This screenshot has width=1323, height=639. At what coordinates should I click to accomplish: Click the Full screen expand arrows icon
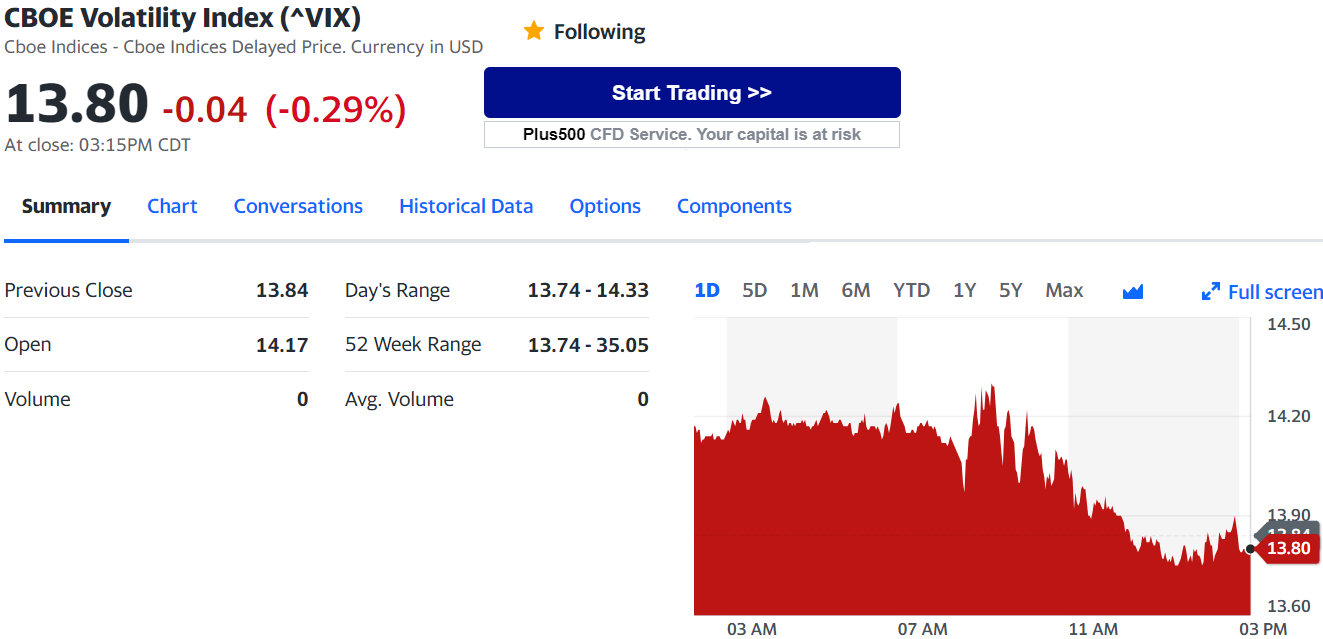pyautogui.click(x=1211, y=292)
